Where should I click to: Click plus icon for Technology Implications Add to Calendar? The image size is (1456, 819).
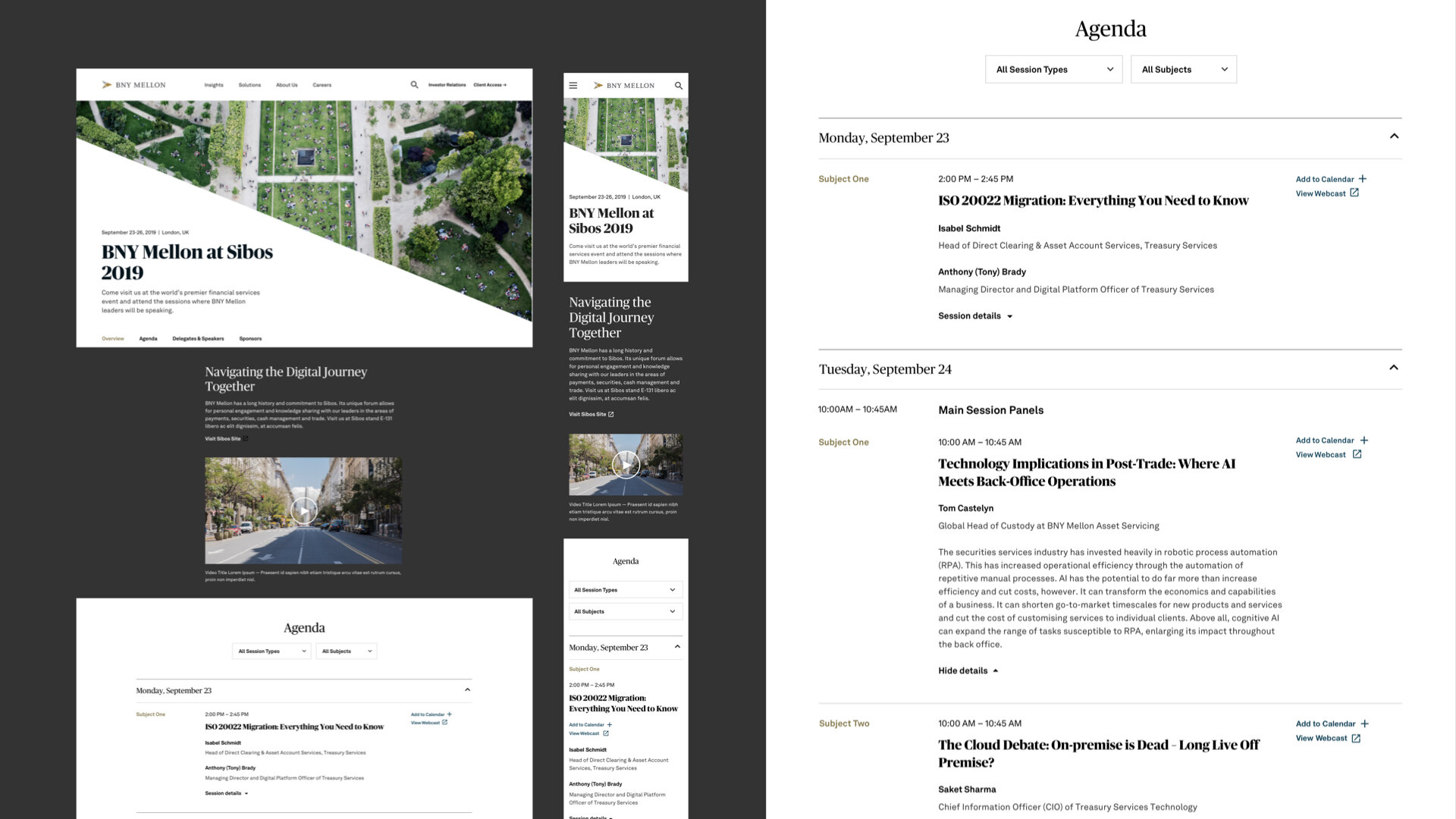[x=1364, y=440]
